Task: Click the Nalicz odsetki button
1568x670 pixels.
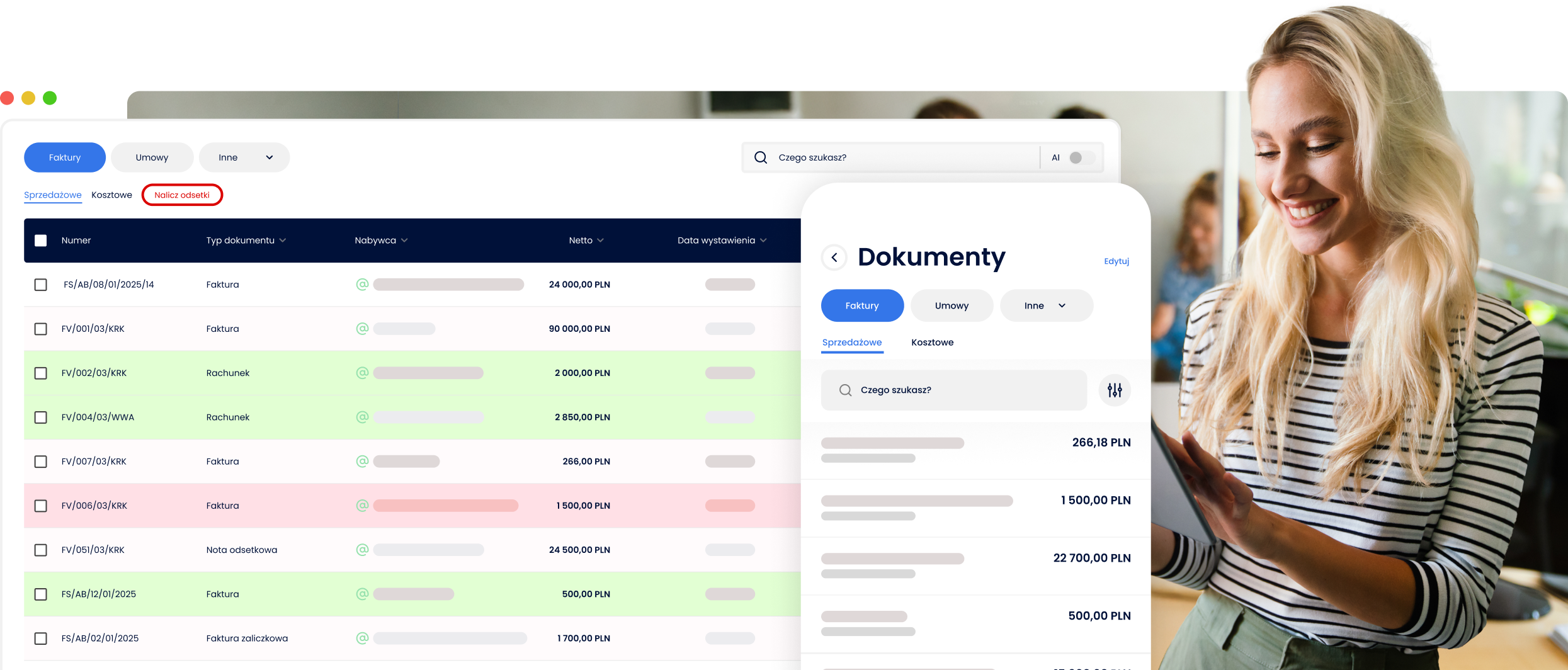Action: (182, 195)
